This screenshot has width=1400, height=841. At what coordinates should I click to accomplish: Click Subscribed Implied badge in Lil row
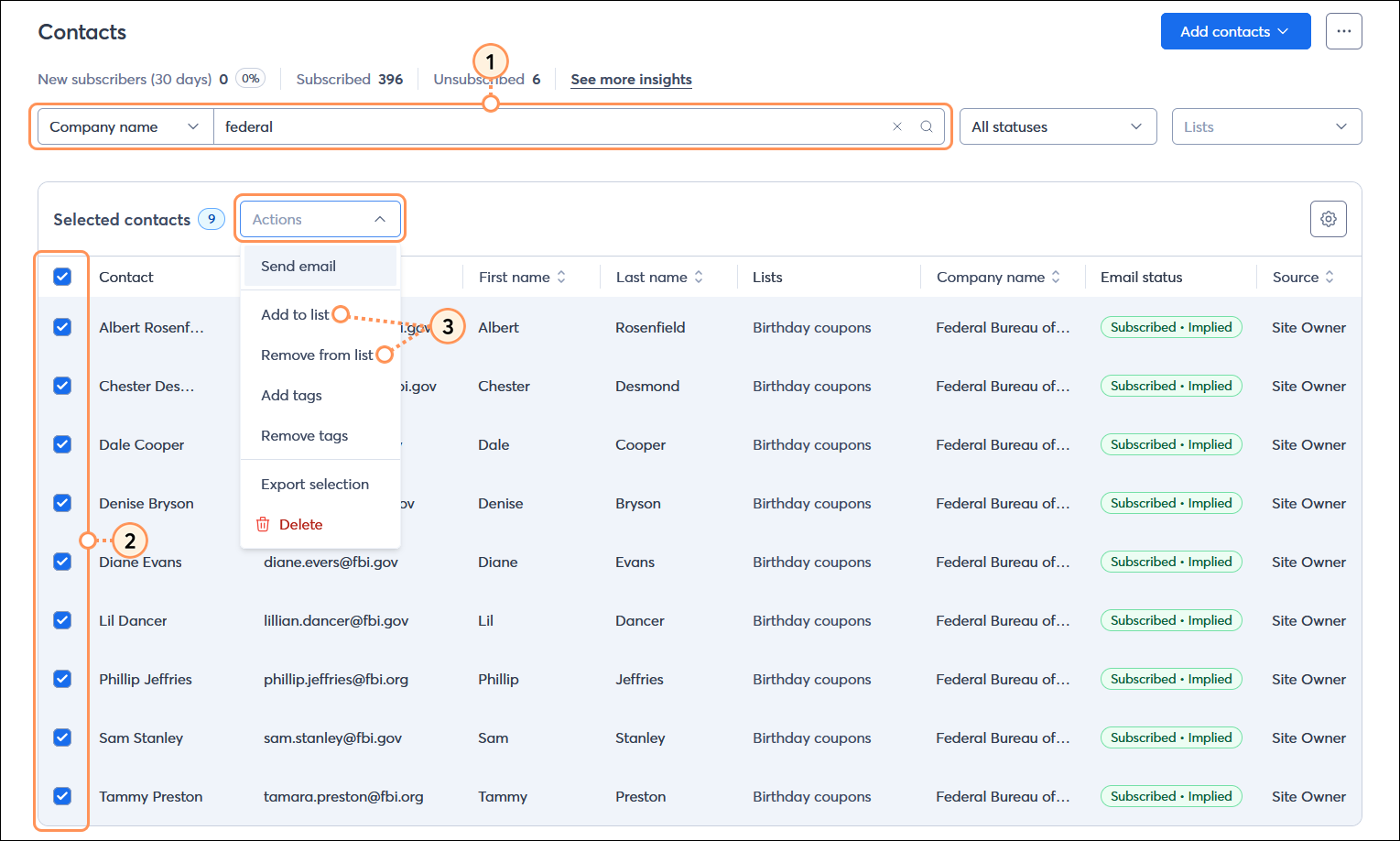click(1171, 620)
